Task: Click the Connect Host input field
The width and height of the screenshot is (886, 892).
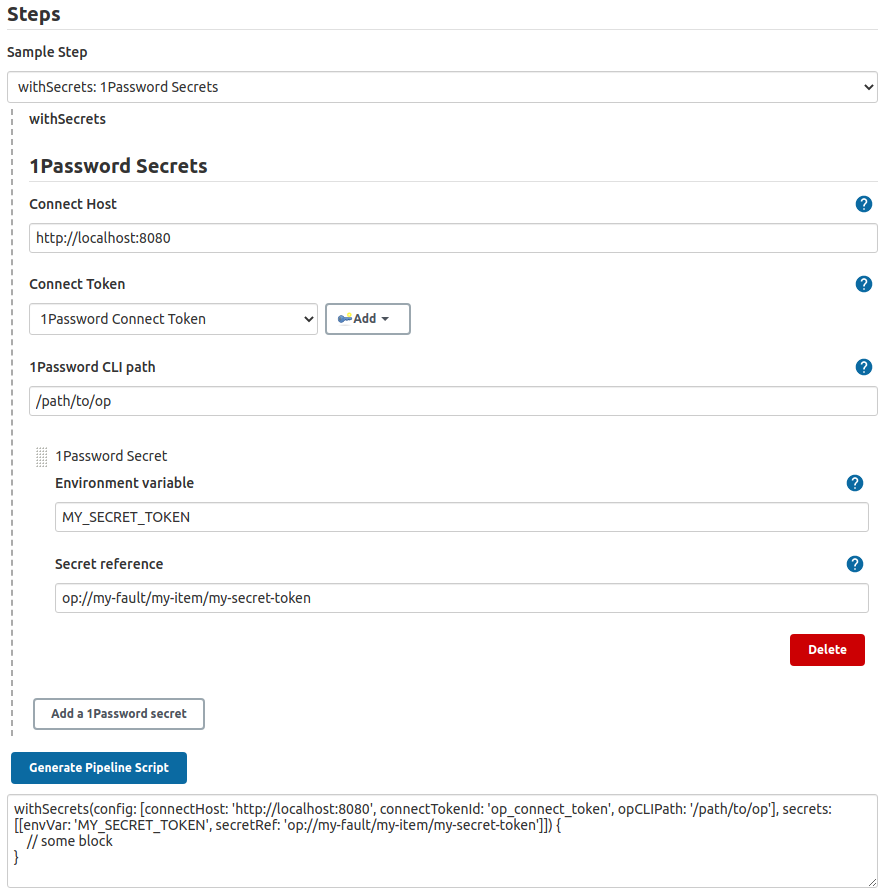Action: coord(453,238)
